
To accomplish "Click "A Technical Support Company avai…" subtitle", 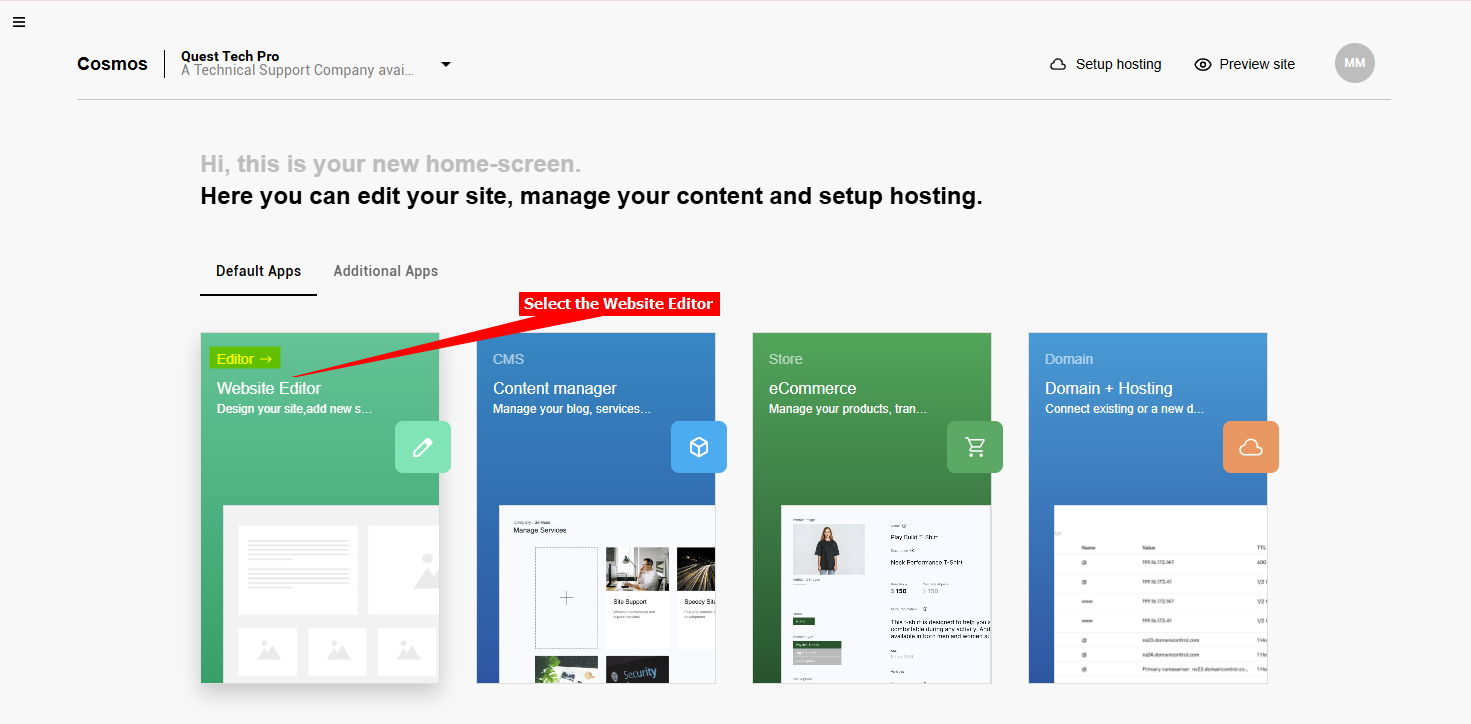I will tap(297, 71).
